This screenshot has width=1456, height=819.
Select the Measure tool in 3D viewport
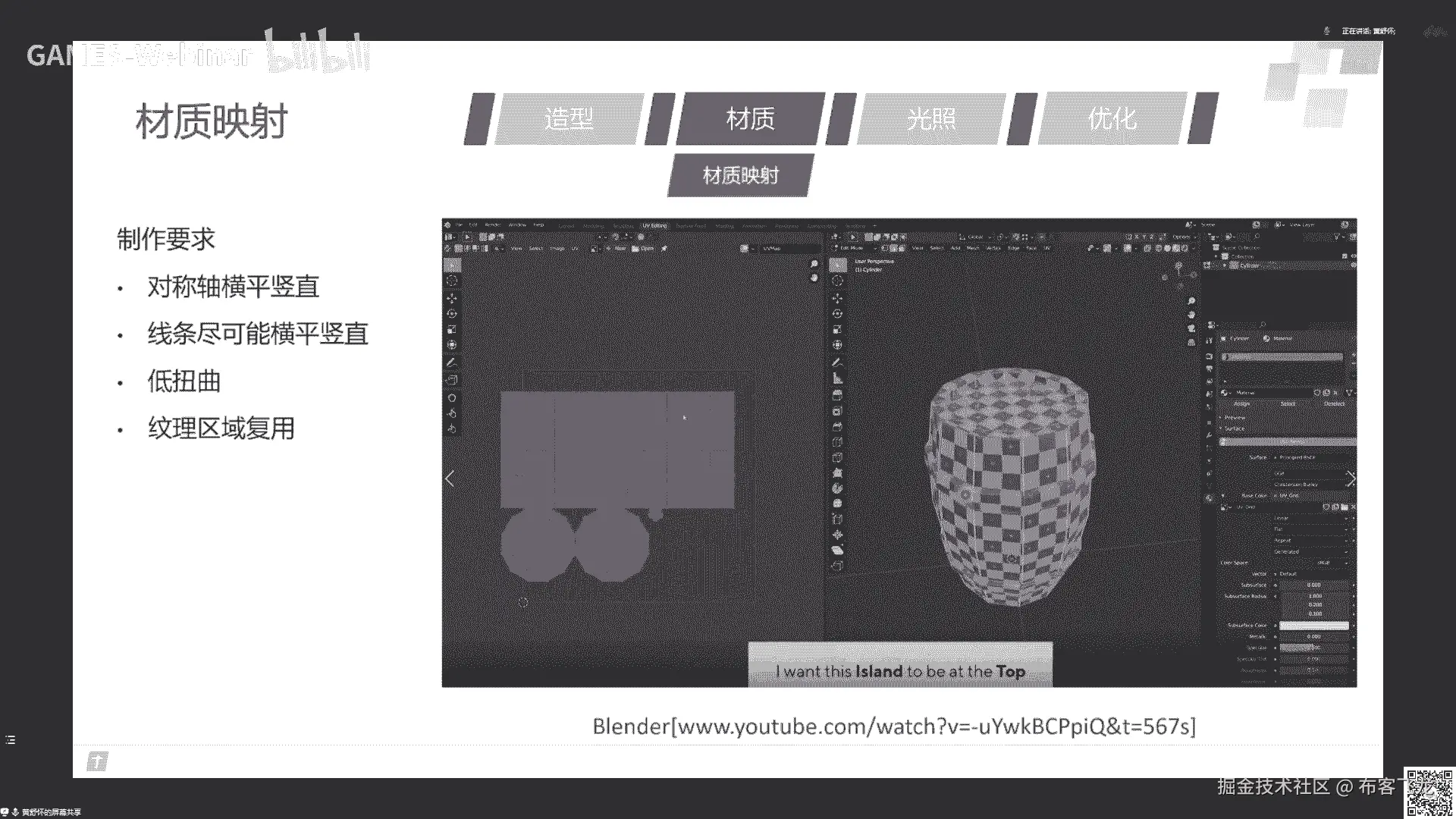pos(837,378)
